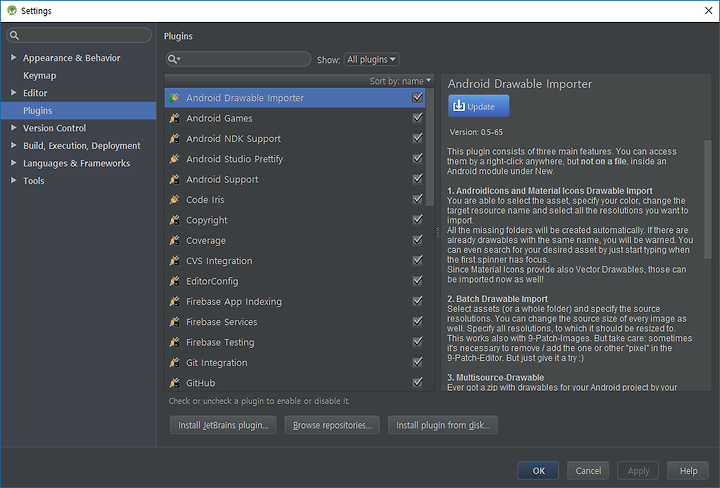
Task: Click the Firebase Services plugin icon
Action: click(174, 321)
